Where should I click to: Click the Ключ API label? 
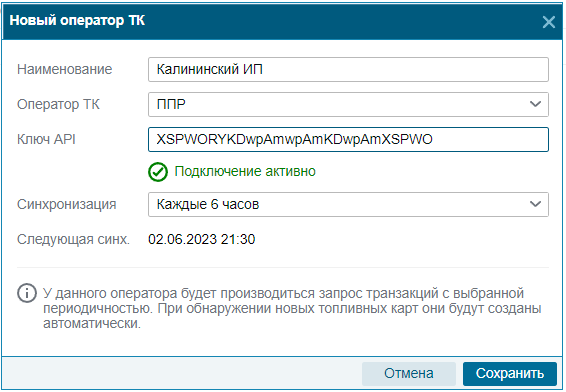(x=46, y=139)
